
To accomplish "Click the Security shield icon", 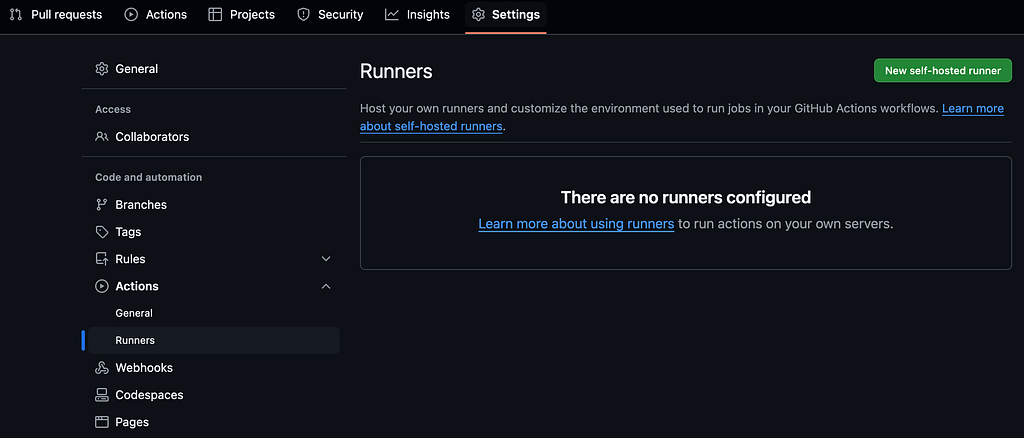I will click(303, 14).
